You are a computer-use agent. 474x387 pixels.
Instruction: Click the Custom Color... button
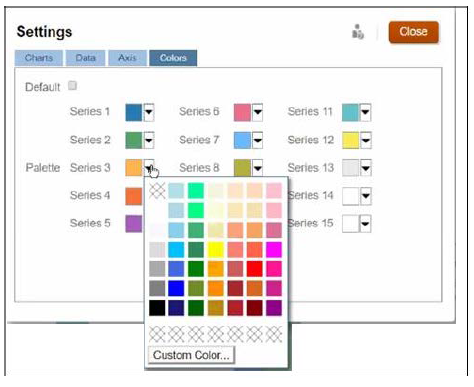pos(191,355)
